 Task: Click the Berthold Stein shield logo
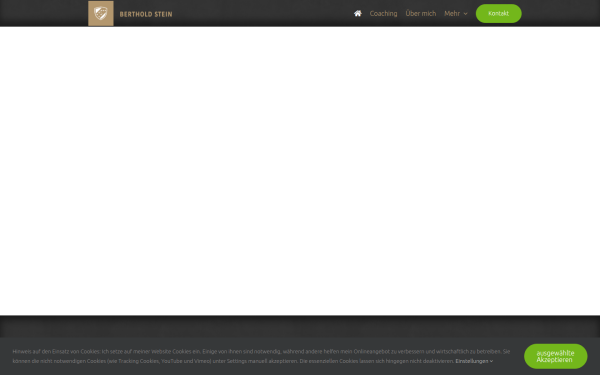coord(101,13)
